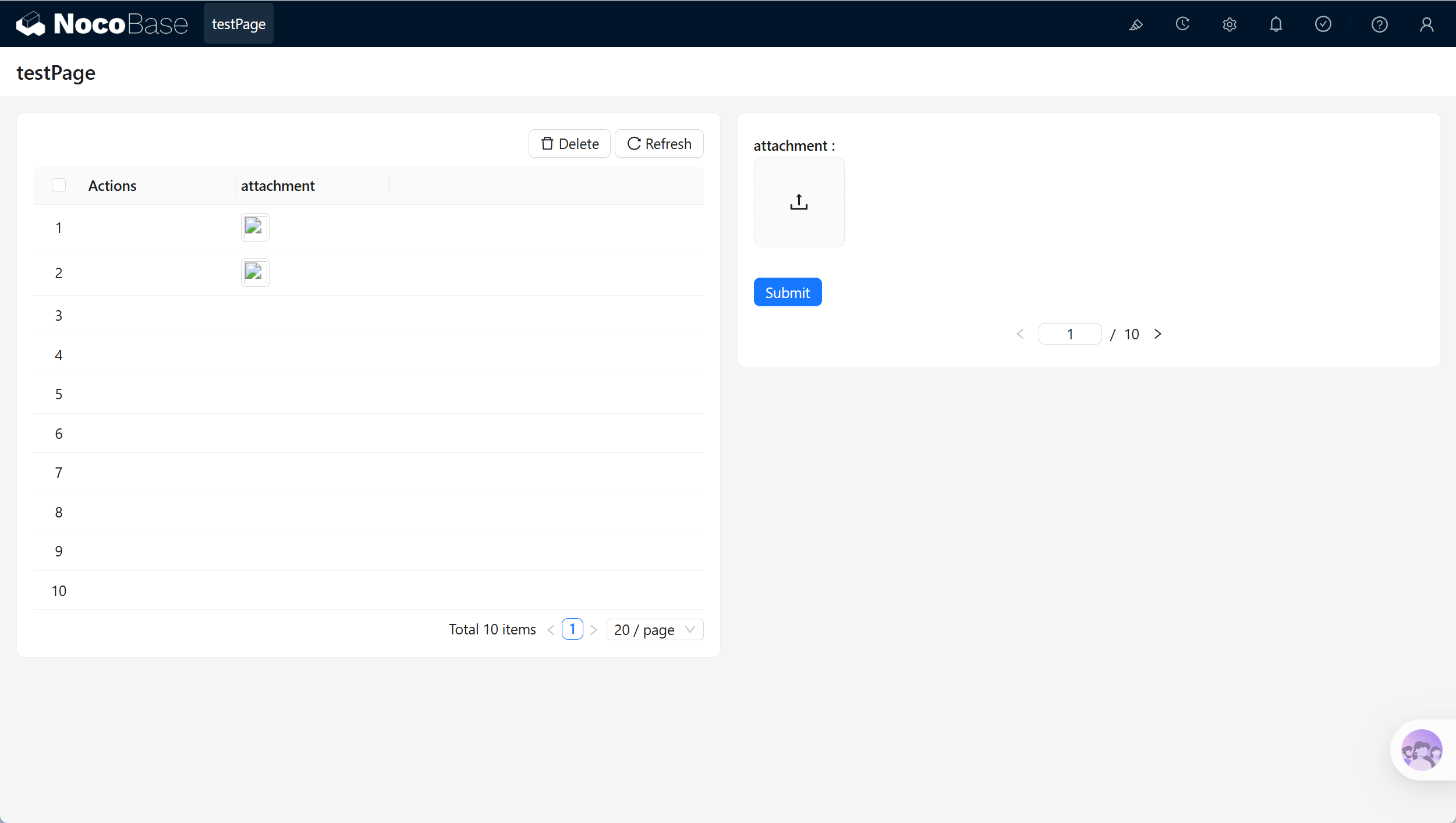Image resolution: width=1456 pixels, height=823 pixels.
Task: Select row number 5
Action: pos(59,394)
